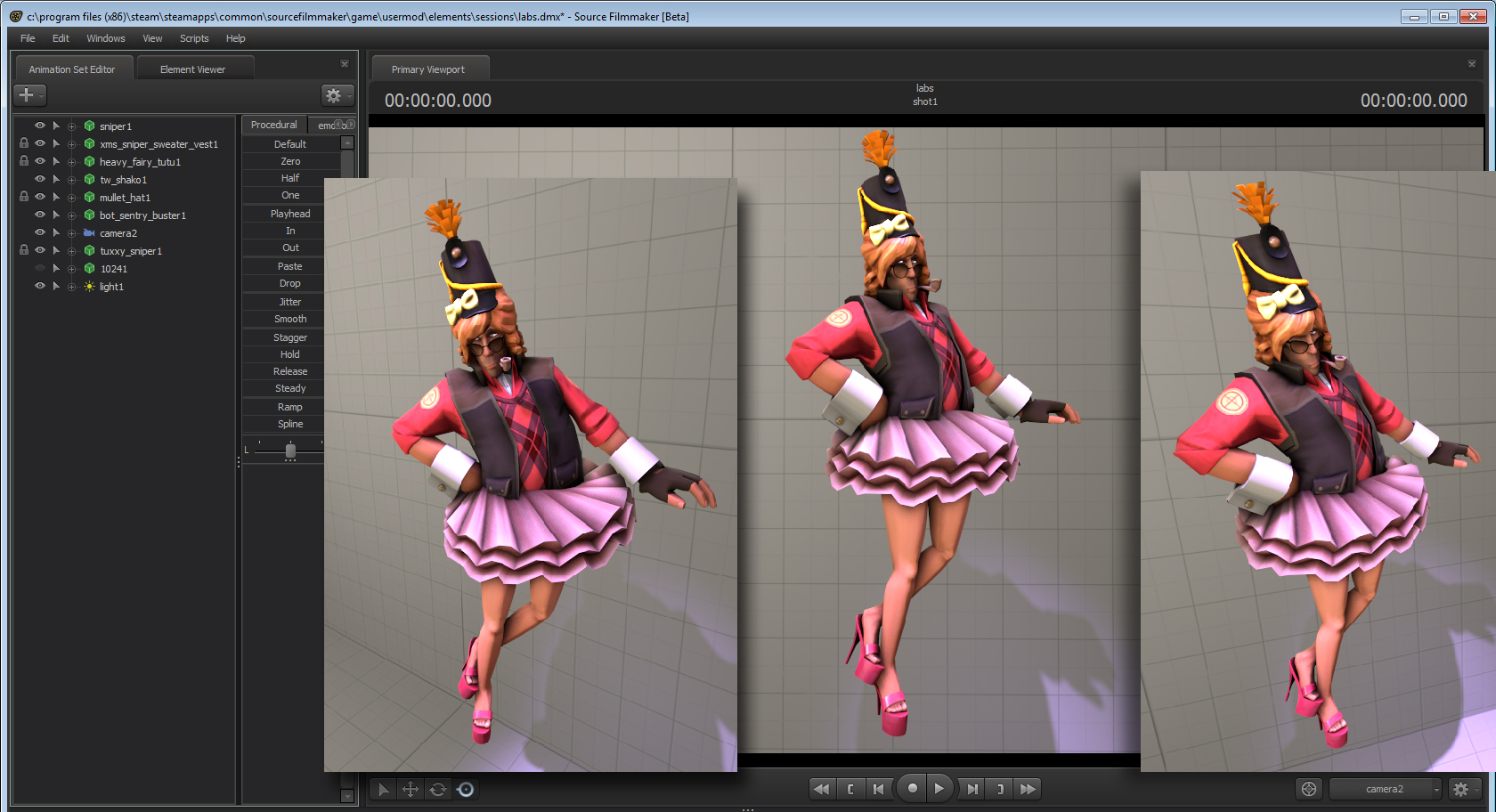This screenshot has width=1496, height=812.
Task: Close the Primary Viewport panel
Action: (1472, 64)
